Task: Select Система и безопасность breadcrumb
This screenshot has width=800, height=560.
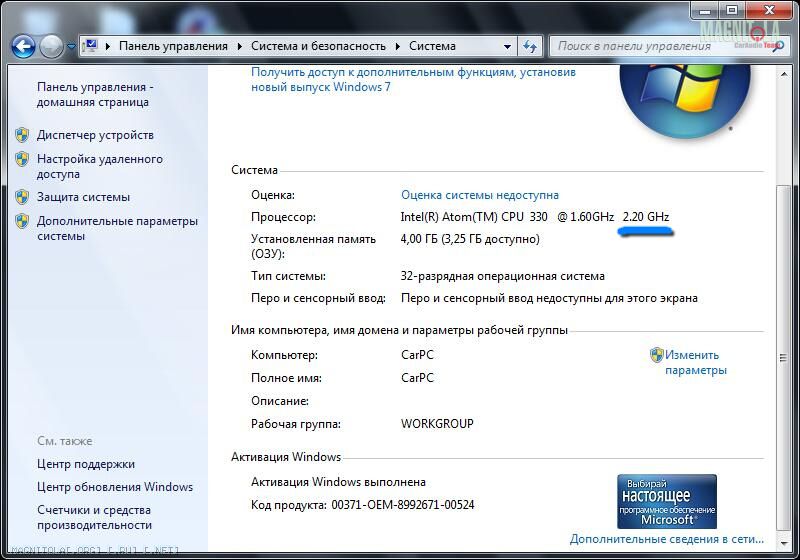Action: pyautogui.click(x=318, y=46)
